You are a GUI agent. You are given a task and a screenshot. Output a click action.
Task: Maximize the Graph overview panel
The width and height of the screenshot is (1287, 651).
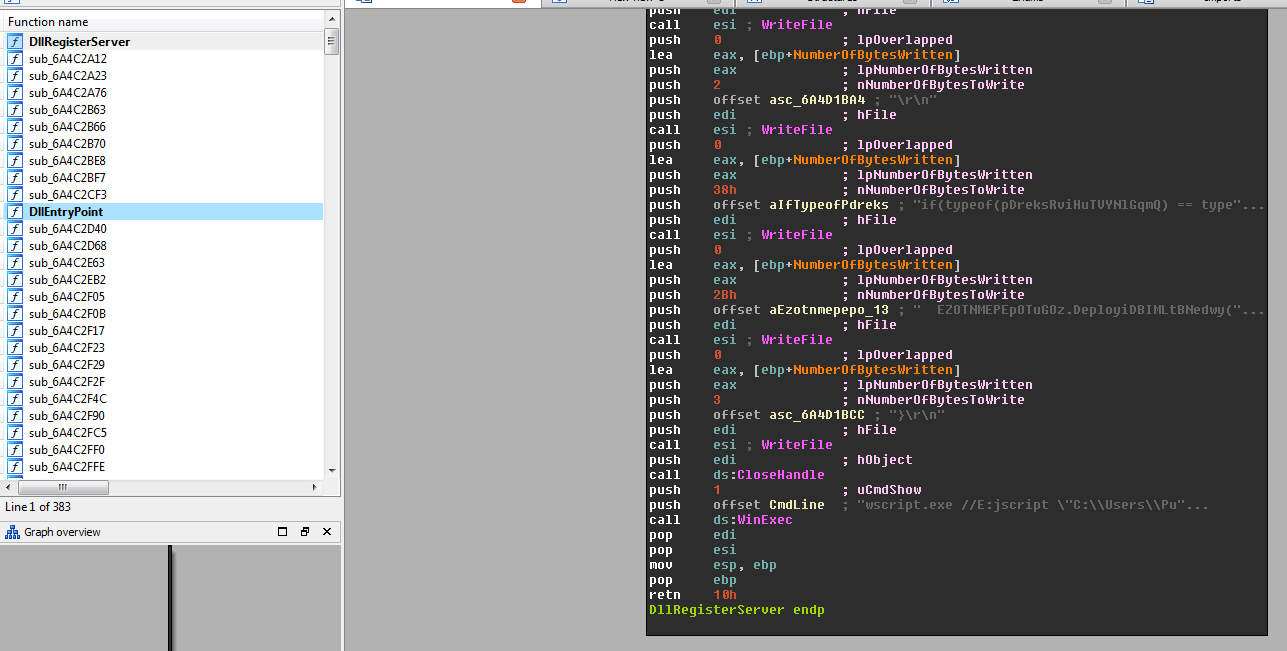point(283,532)
